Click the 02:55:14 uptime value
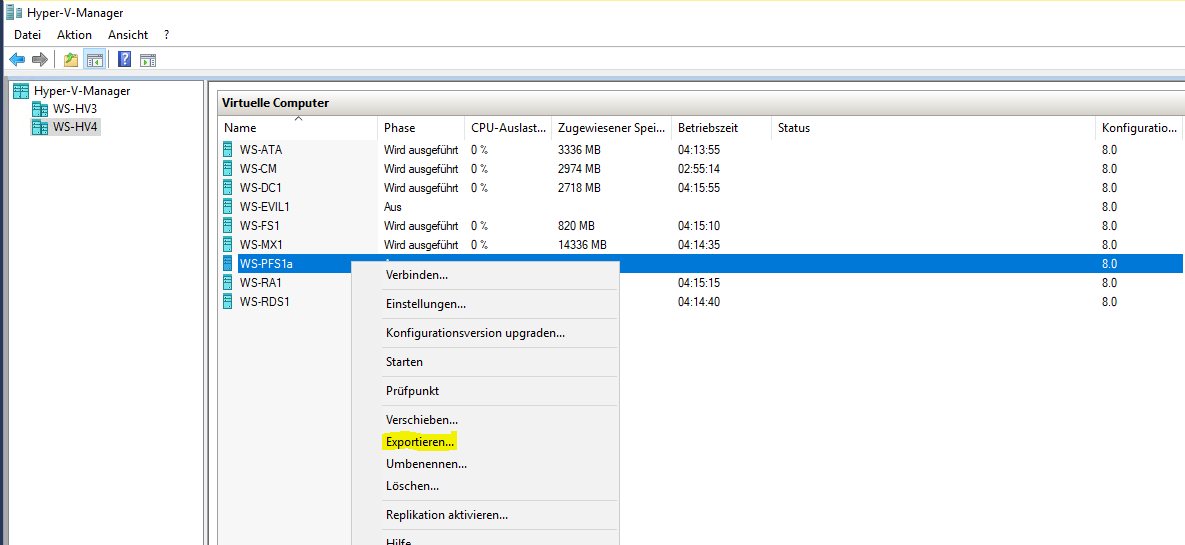Image resolution: width=1185 pixels, height=545 pixels. coord(699,168)
